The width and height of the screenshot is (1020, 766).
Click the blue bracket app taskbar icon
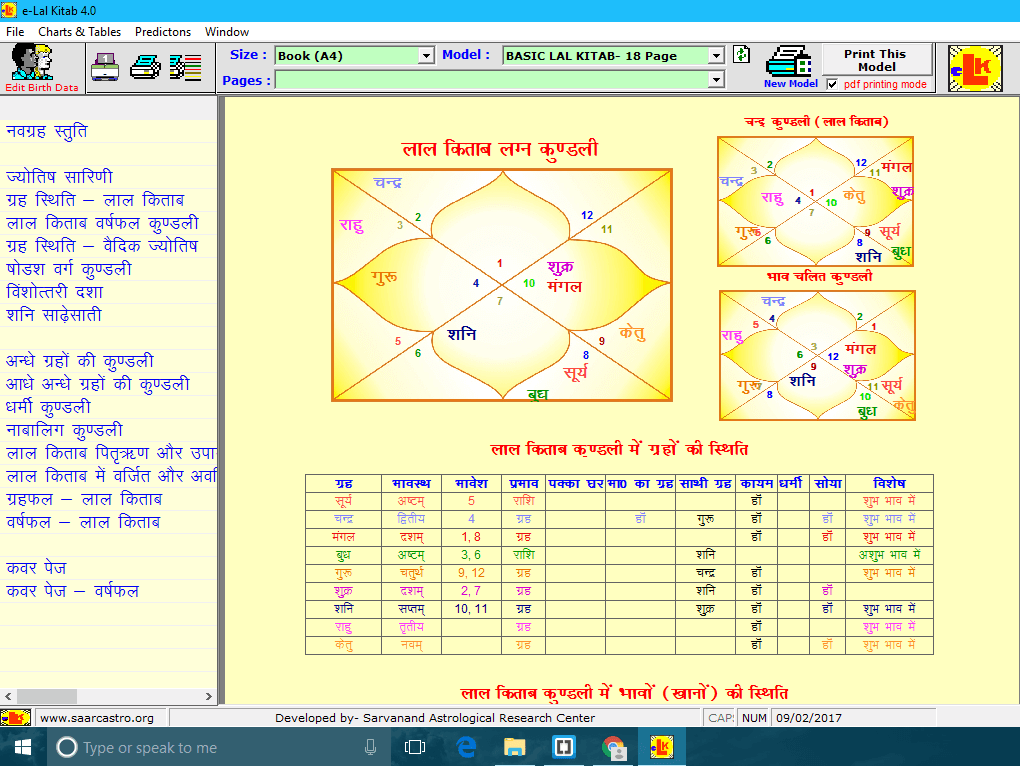(x=563, y=748)
